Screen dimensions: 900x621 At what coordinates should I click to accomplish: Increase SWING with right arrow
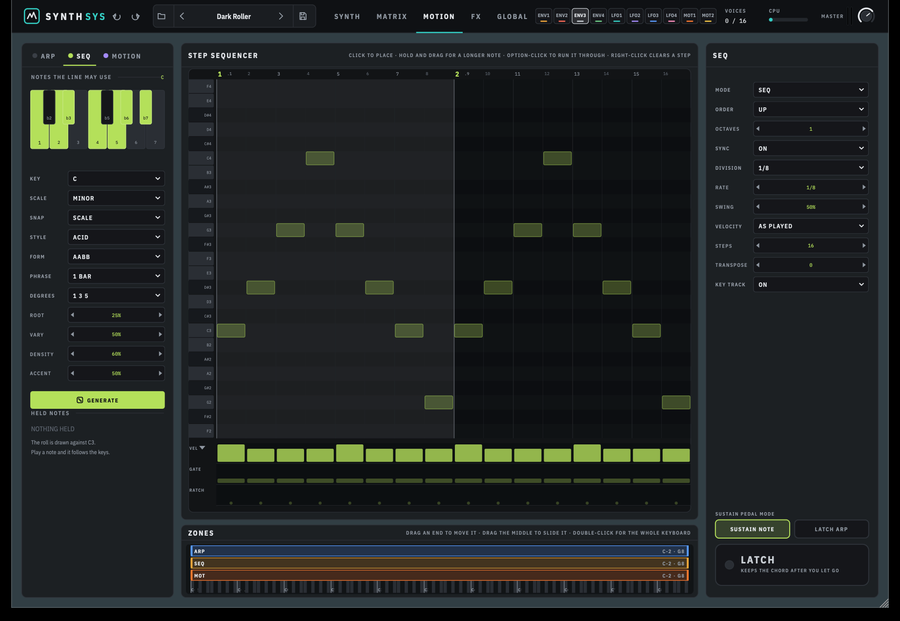click(x=863, y=207)
